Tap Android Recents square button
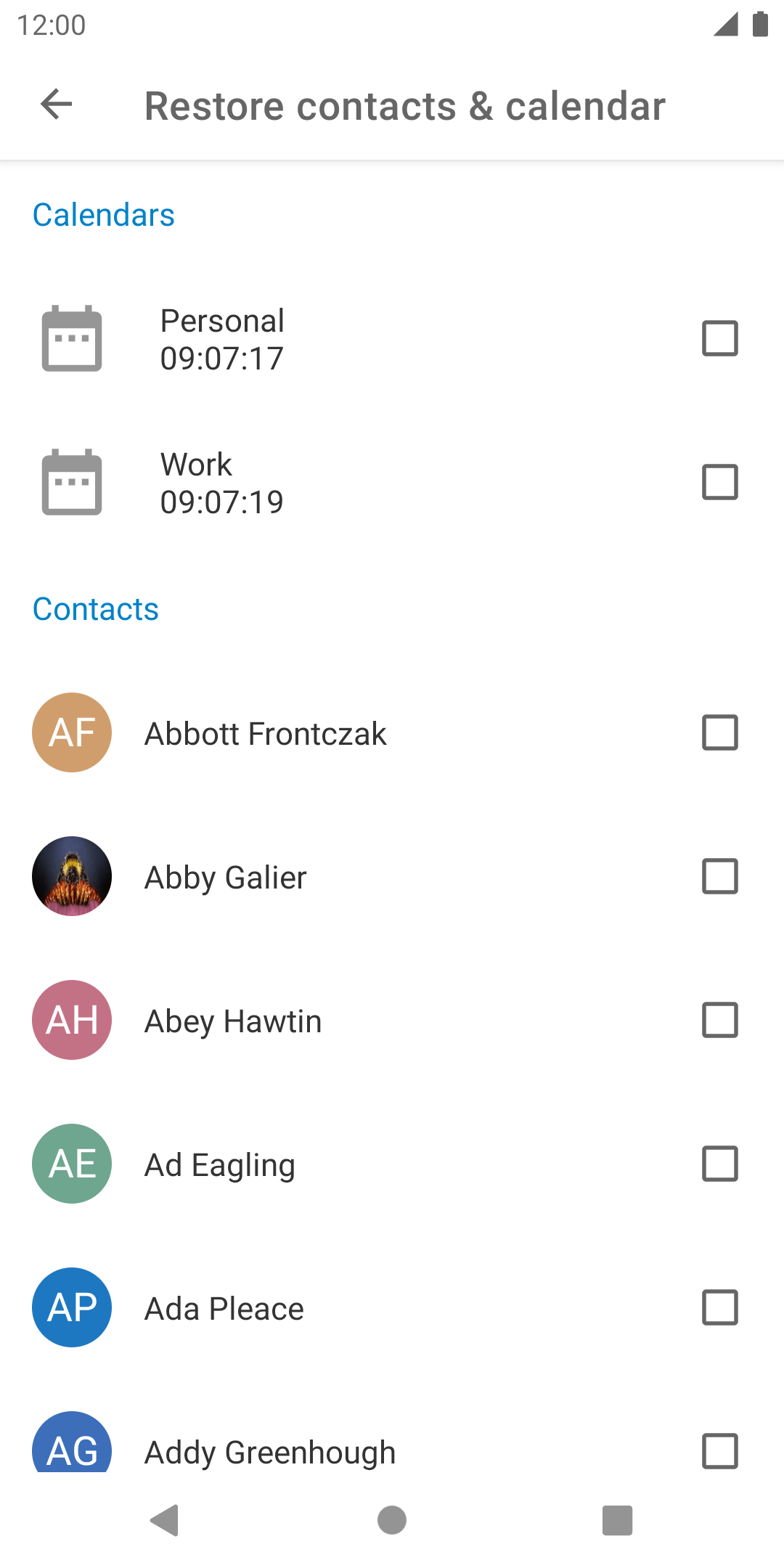Screen dimensions: 784x1568 (618, 1520)
